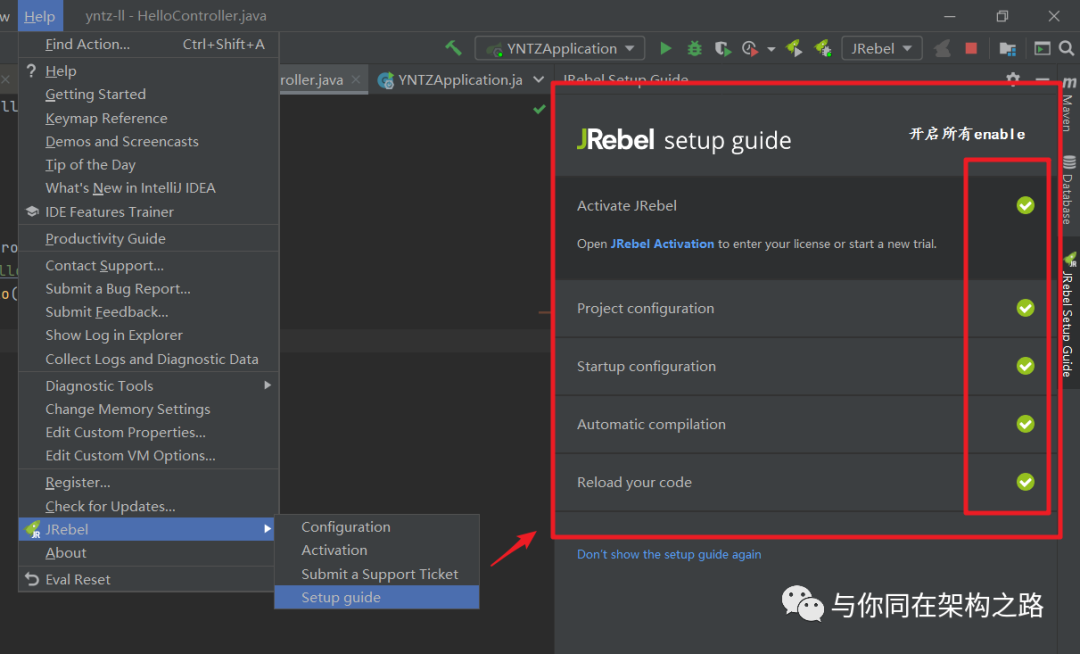The height and width of the screenshot is (654, 1080).
Task: Toggle the Automatic compilation green checkmark
Action: (x=1025, y=423)
